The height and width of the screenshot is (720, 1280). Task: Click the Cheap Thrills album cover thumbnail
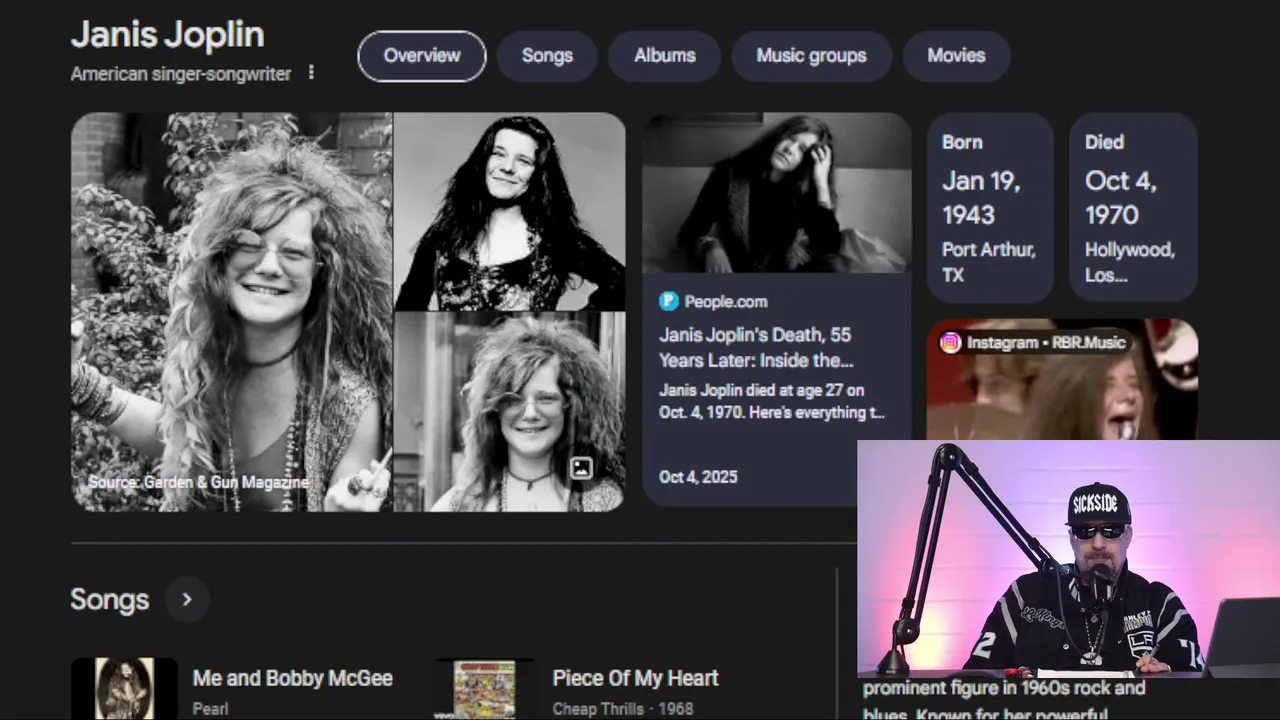484,689
